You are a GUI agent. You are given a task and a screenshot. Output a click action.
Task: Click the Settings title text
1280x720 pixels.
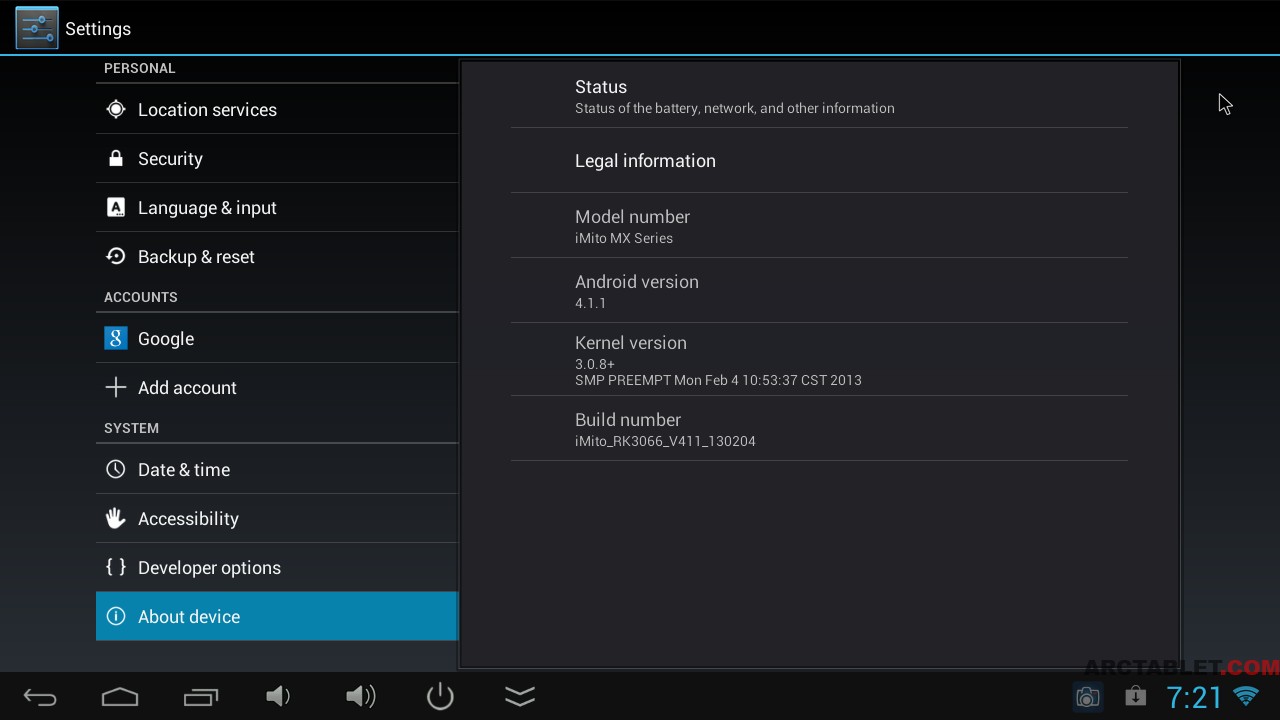pyautogui.click(x=98, y=29)
